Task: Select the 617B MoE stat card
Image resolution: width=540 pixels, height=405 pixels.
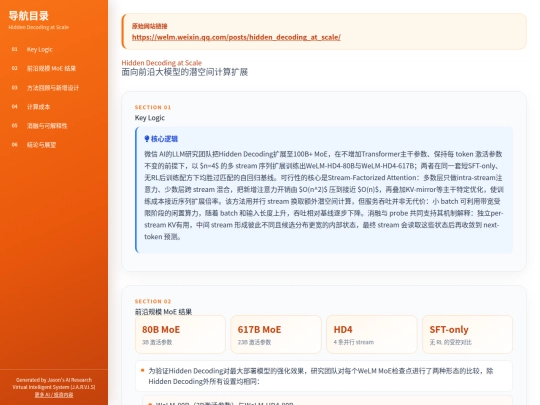Action: (x=276, y=334)
